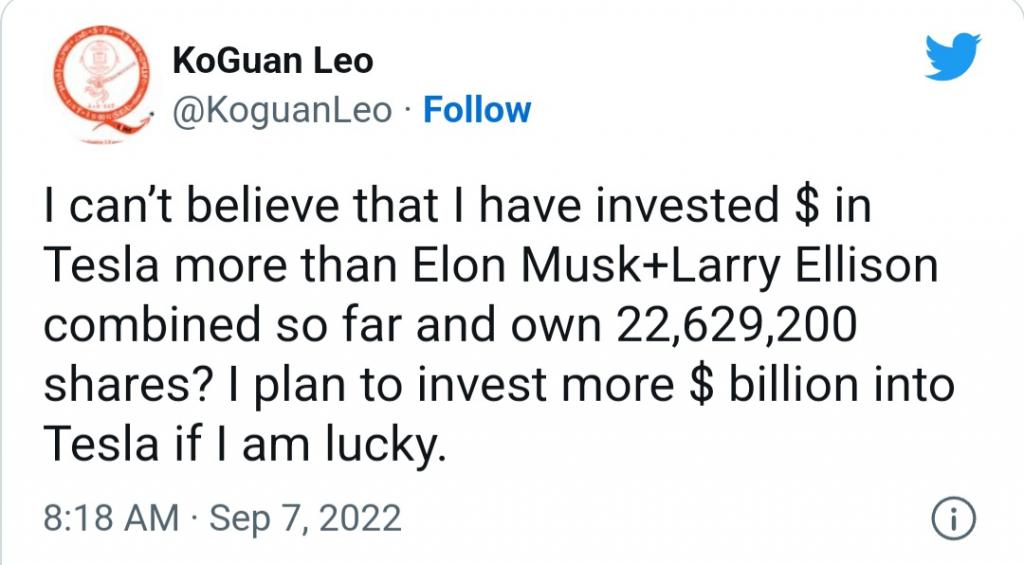Image resolution: width=1024 pixels, height=565 pixels.
Task: Open the 8:18 AM timestamp
Action: point(111,518)
